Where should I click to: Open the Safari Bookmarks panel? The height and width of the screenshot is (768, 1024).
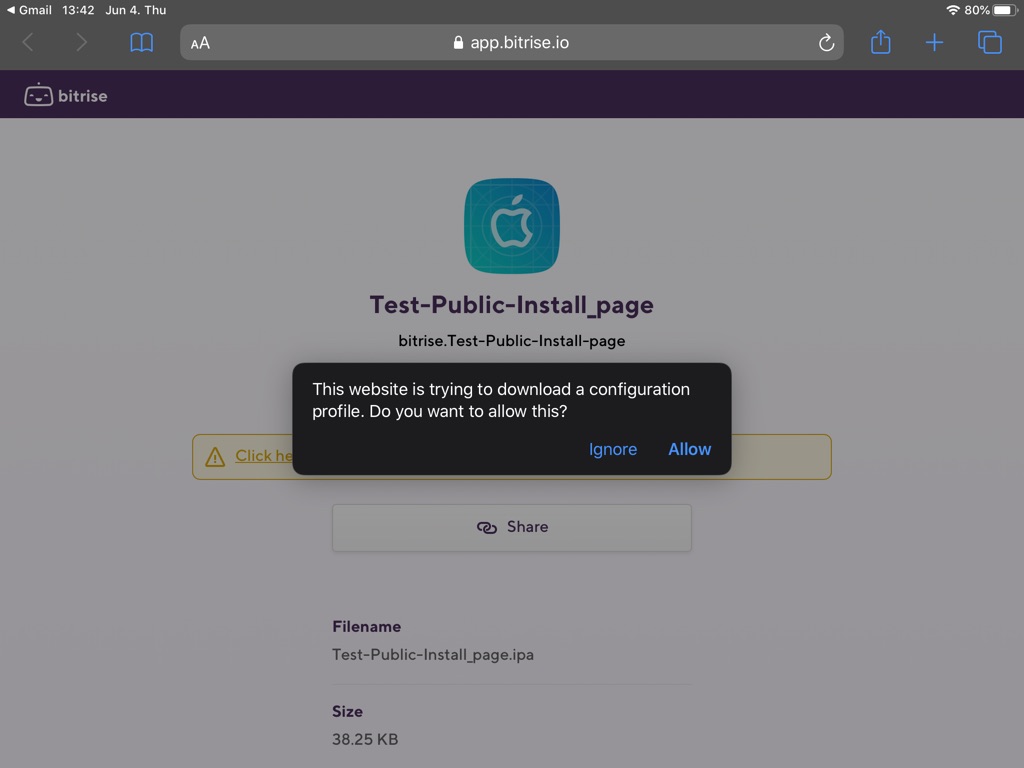pos(141,42)
